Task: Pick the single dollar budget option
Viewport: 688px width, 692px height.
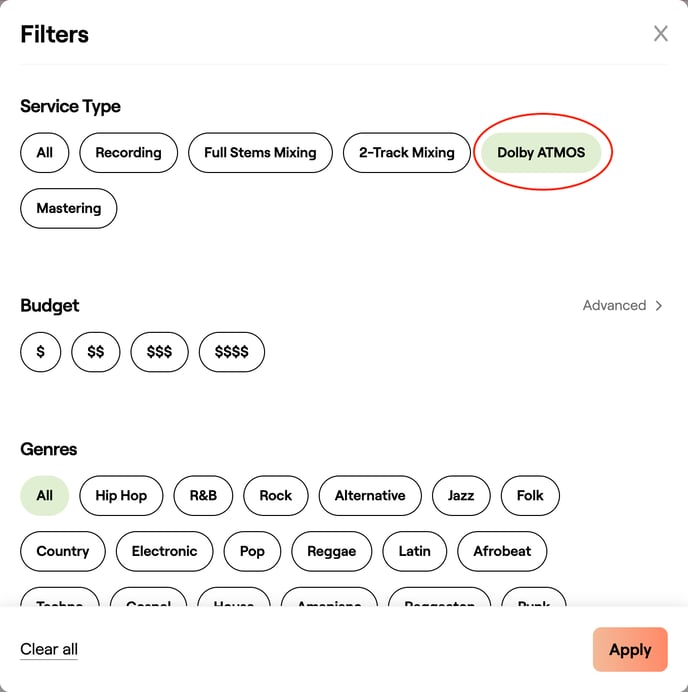Action: coord(41,352)
